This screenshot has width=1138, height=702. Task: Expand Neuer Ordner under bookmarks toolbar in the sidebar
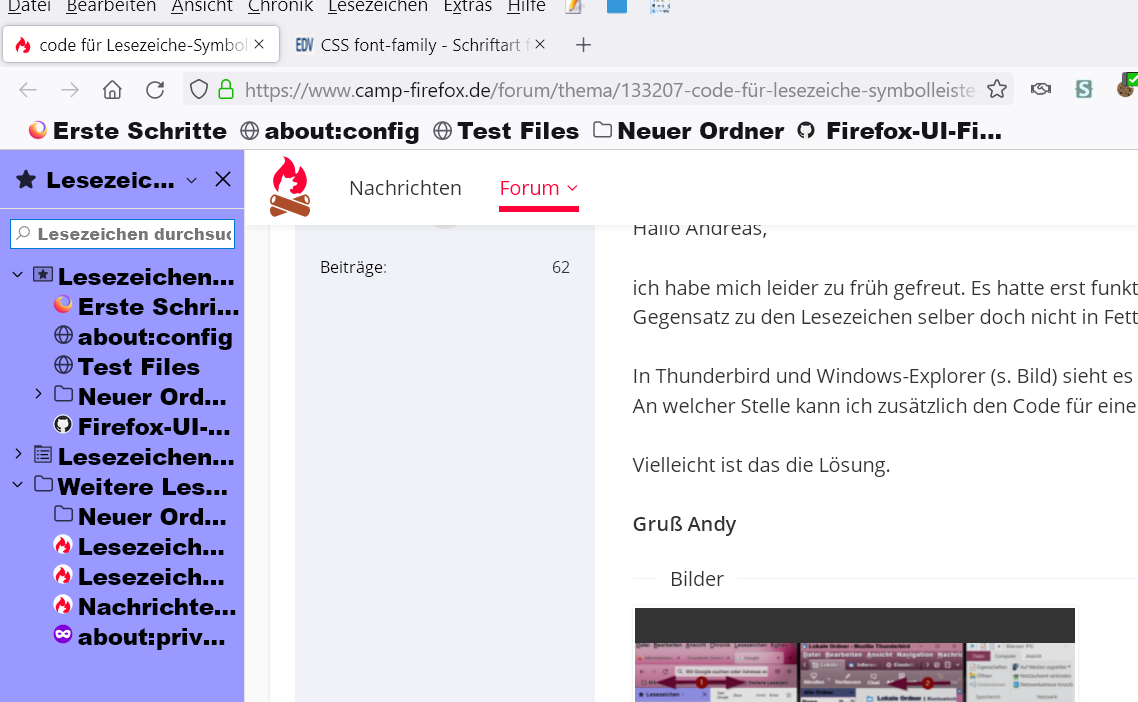pos(38,394)
